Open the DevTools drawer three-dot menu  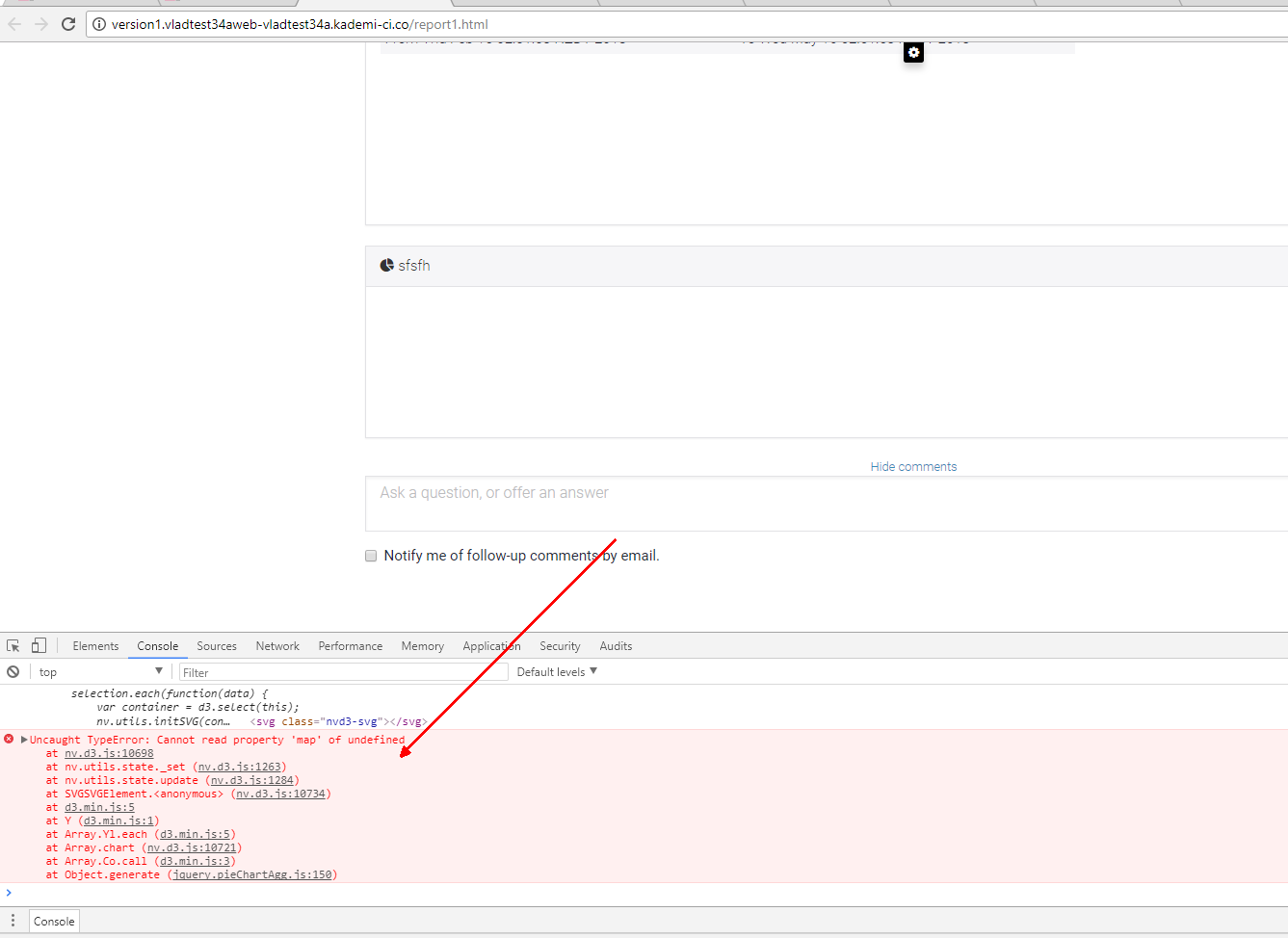click(x=13, y=921)
